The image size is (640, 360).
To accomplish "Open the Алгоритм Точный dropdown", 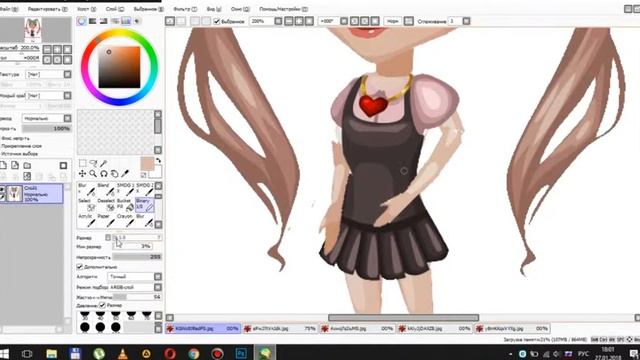I will point(158,277).
